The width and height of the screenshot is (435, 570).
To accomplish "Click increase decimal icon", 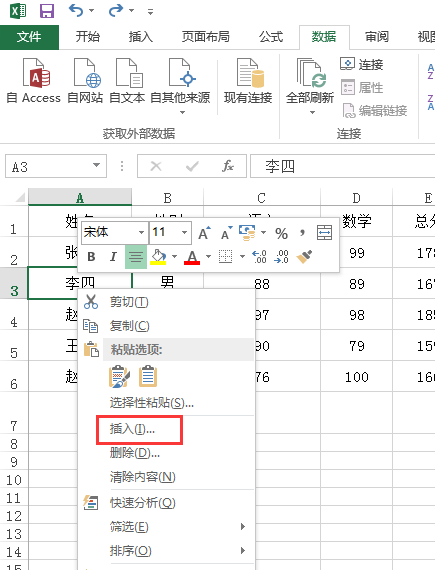I will [x=259, y=257].
